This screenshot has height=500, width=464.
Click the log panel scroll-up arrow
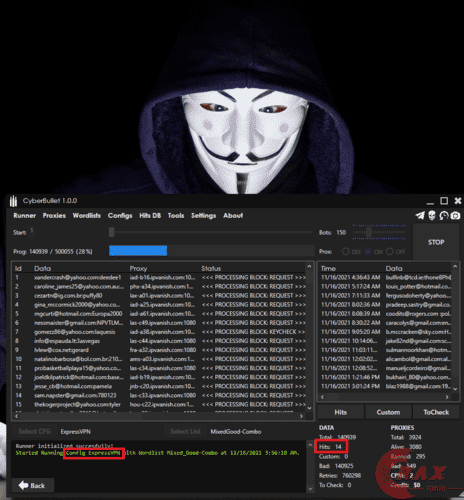(x=310, y=445)
